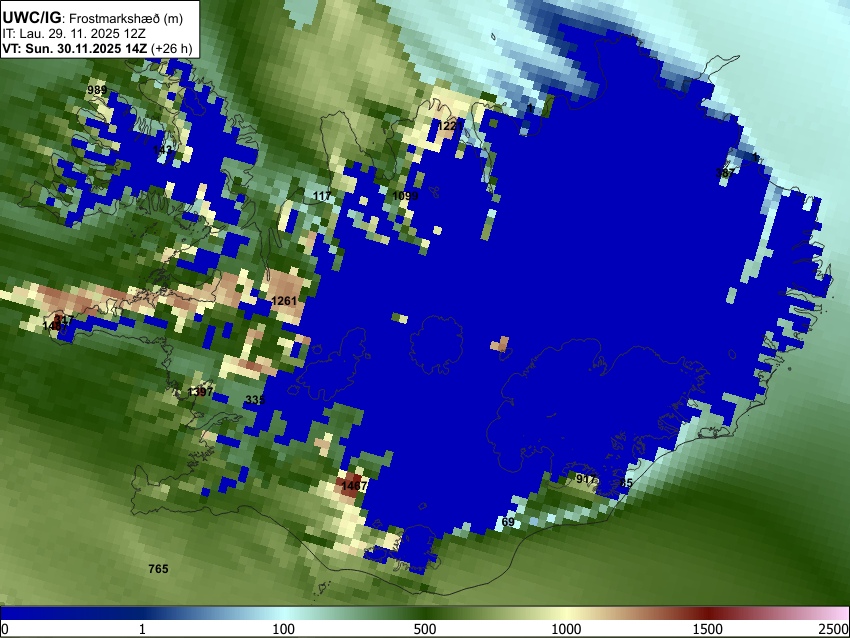Click the 765 value label over the sea
This screenshot has height=638, width=850.
pos(158,569)
